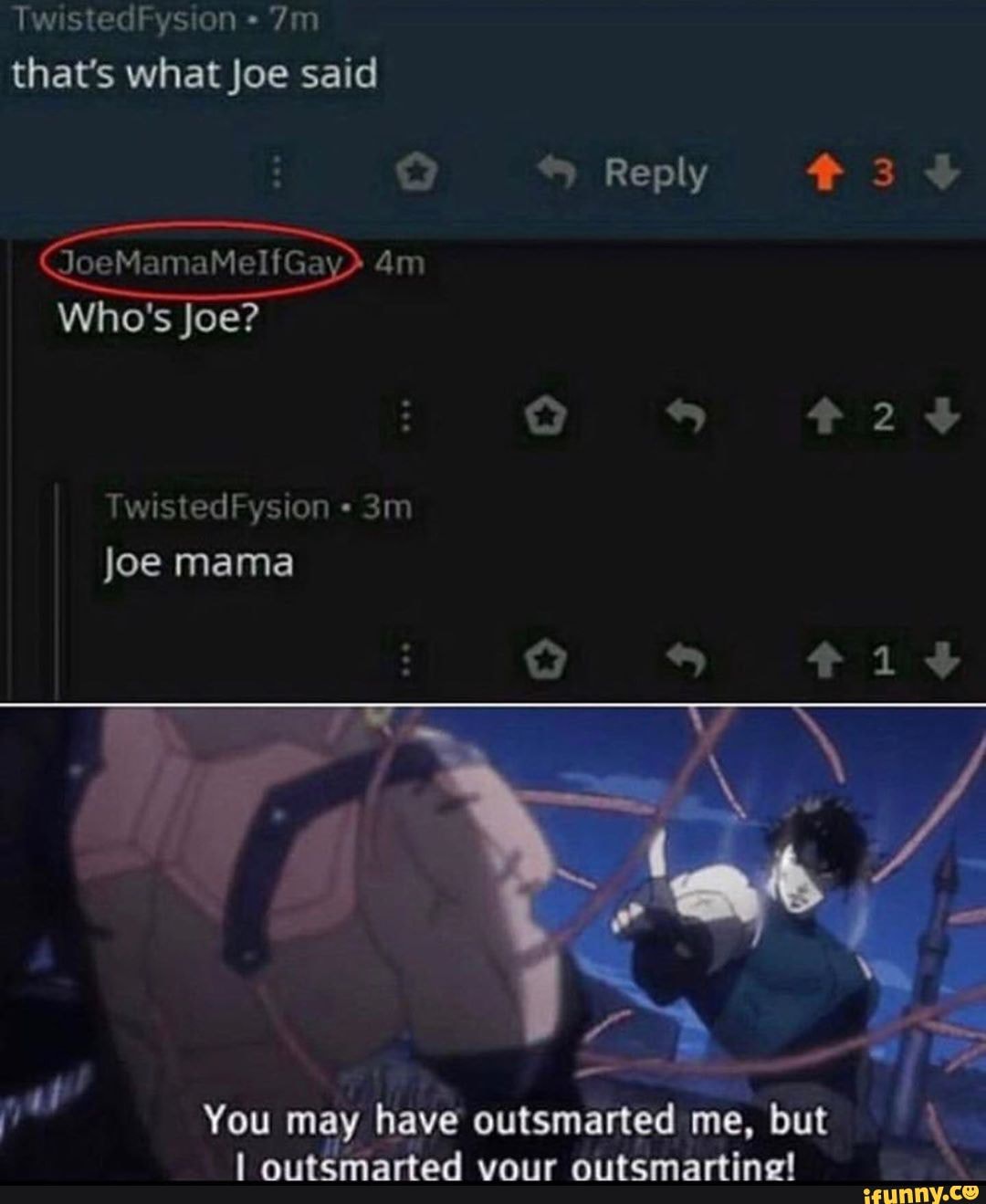Toggle orange upvote on "that's what Joe said"

(x=827, y=173)
